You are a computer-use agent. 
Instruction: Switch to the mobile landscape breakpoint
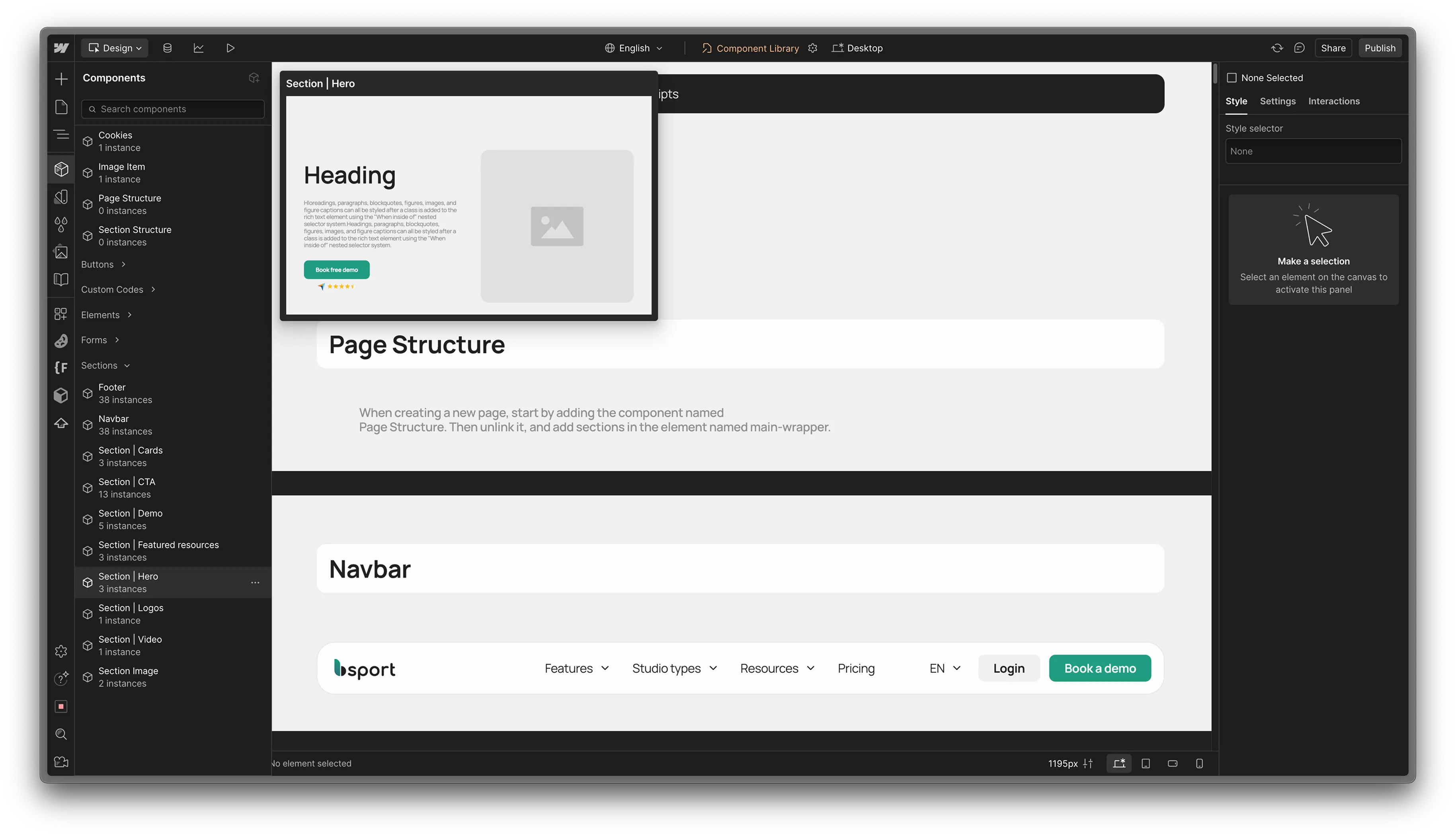(x=1173, y=763)
